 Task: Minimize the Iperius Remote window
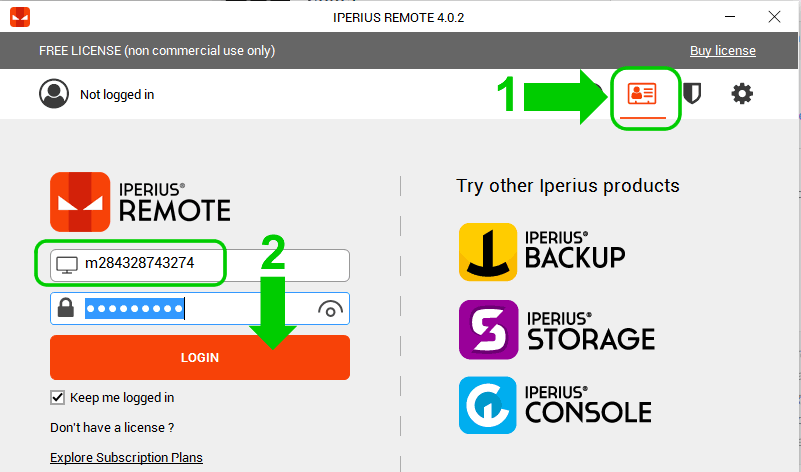[x=730, y=17]
